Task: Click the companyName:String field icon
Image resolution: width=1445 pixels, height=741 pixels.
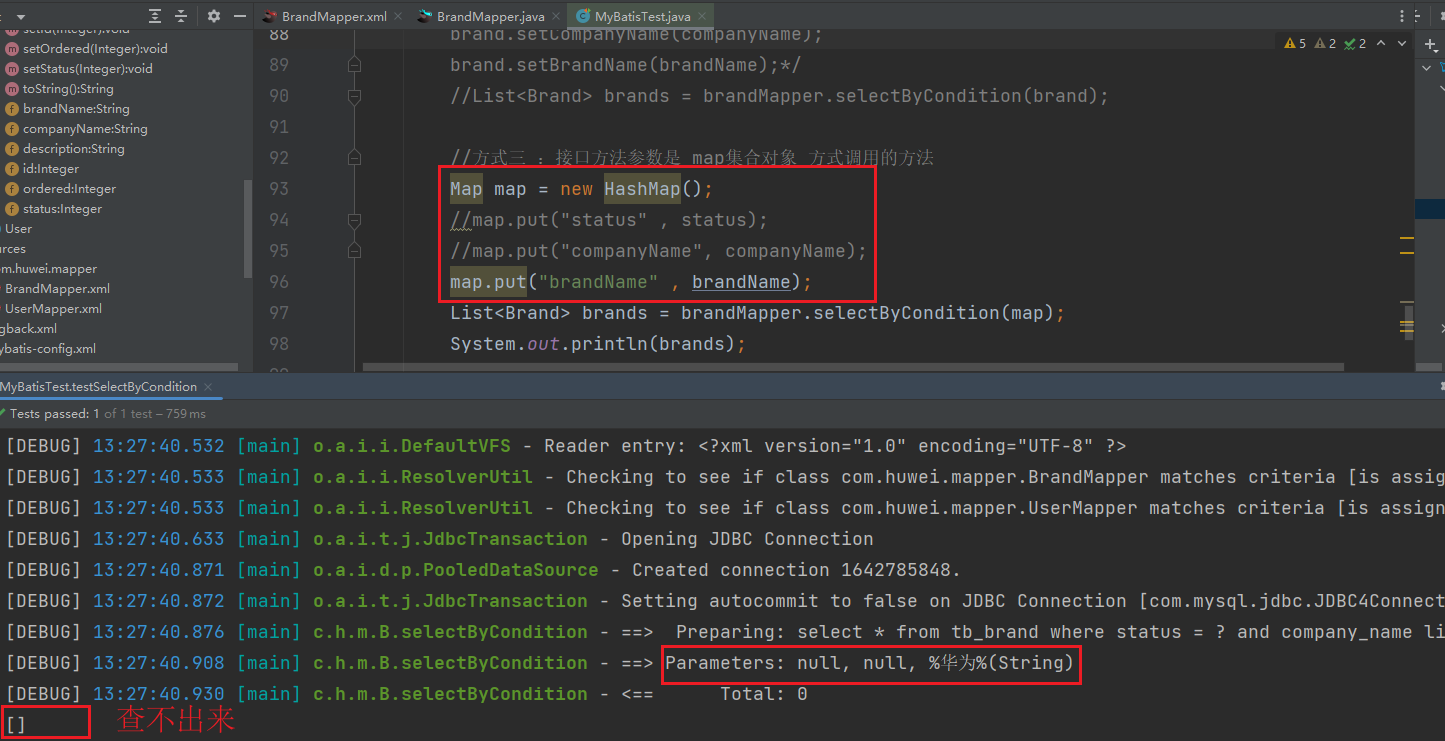Action: (12, 129)
